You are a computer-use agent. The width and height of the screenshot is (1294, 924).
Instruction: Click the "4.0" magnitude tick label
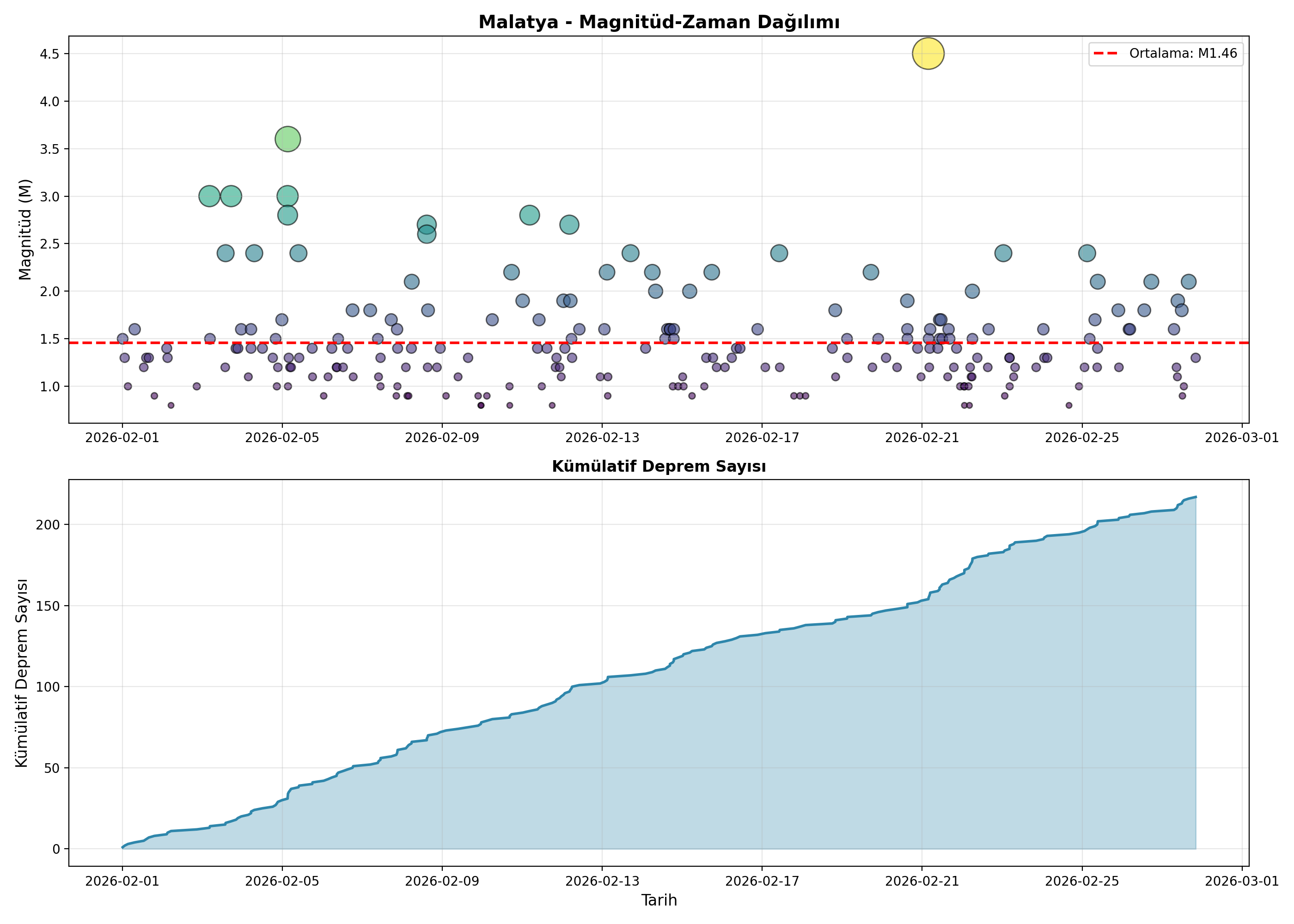click(x=50, y=101)
